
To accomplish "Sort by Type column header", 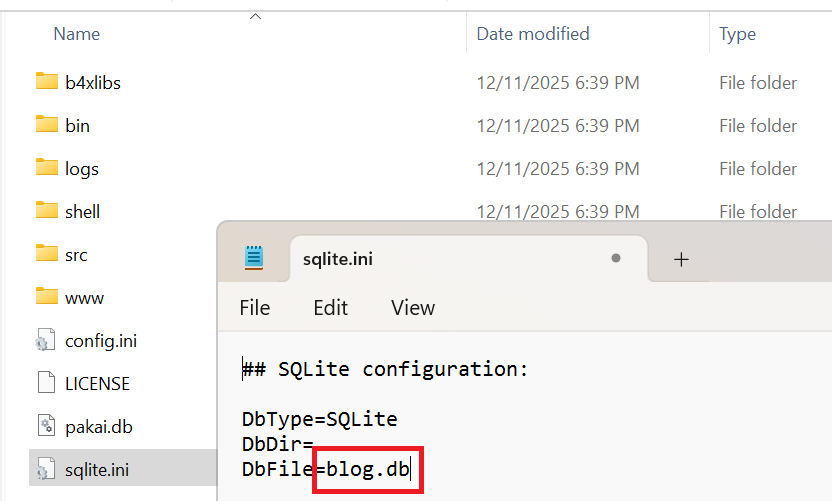I will 737,34.
